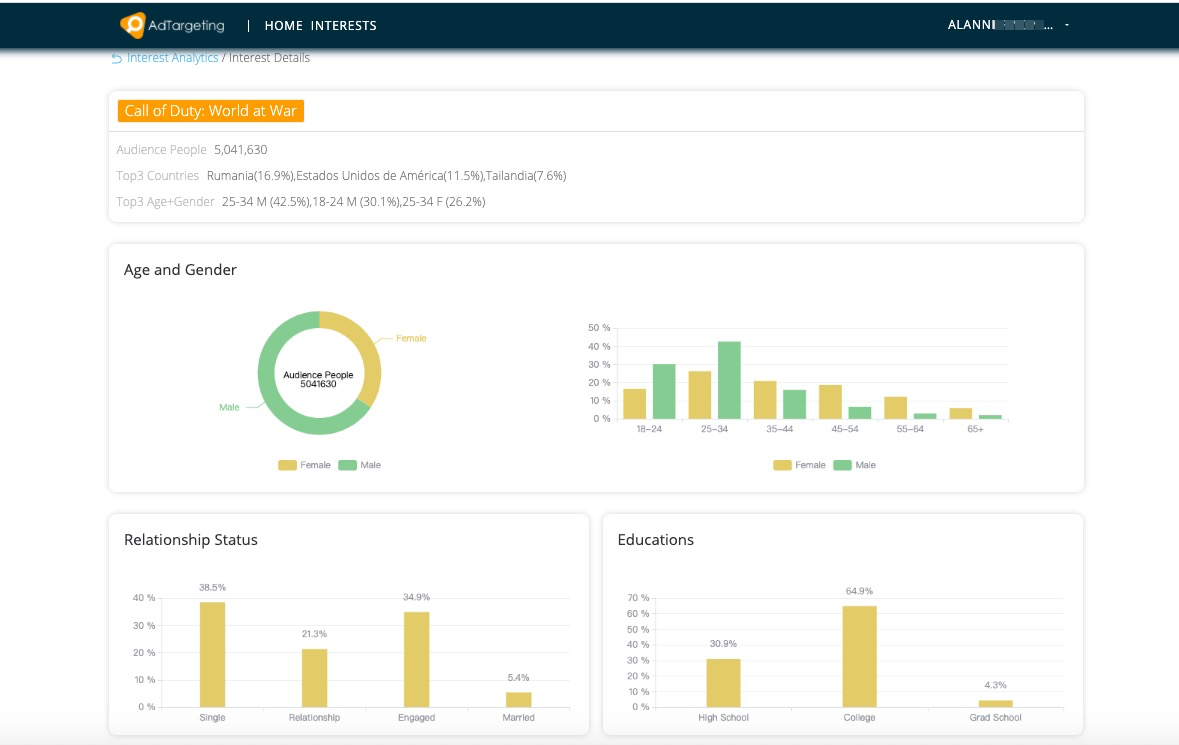
Task: Click the Female bar for ages 65+
Action: tap(961, 413)
